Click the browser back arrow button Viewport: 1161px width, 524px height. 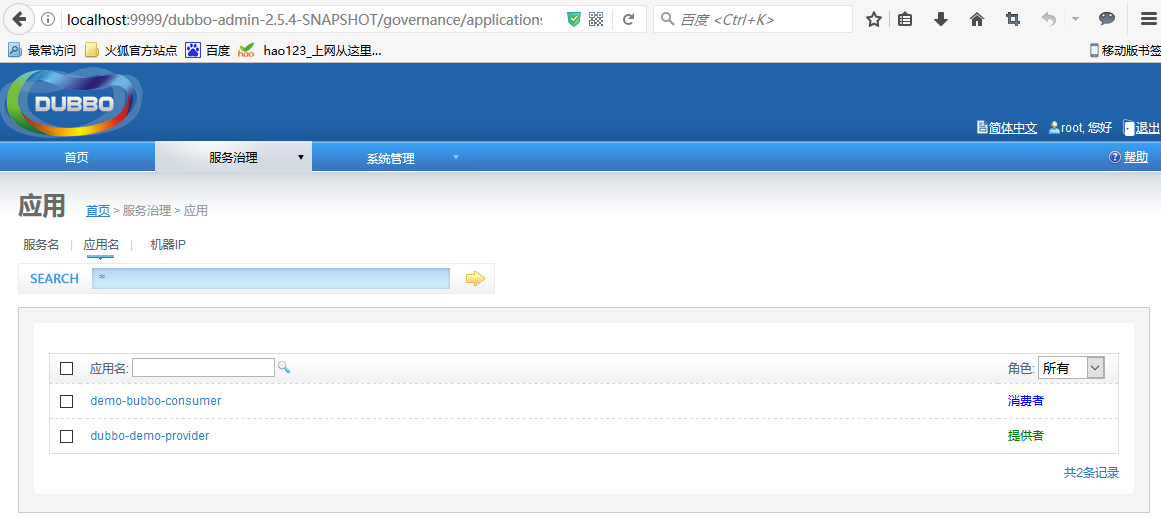click(18, 19)
